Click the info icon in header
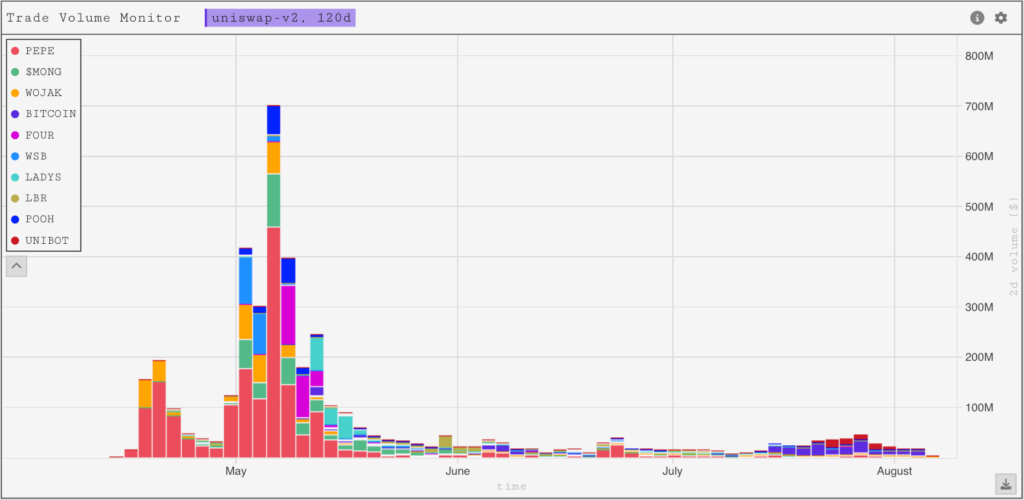The image size is (1024, 500). coord(977,18)
